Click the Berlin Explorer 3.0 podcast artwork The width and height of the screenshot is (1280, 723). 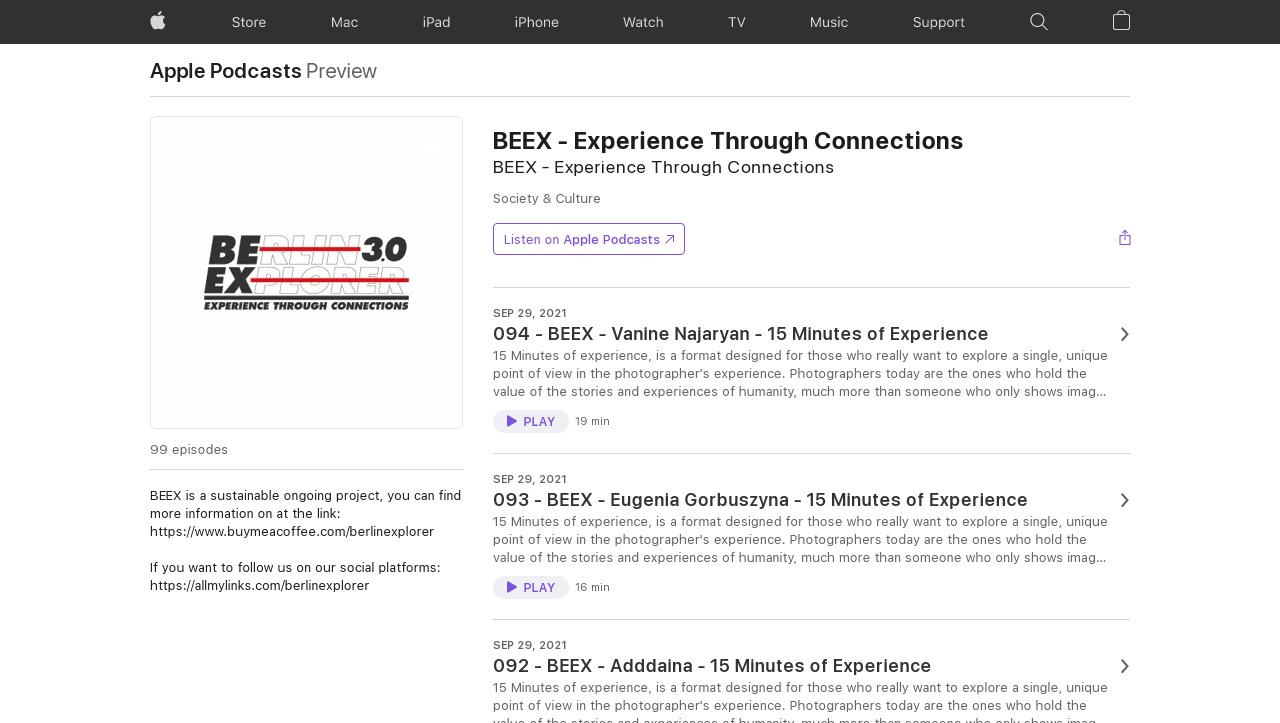coord(306,273)
